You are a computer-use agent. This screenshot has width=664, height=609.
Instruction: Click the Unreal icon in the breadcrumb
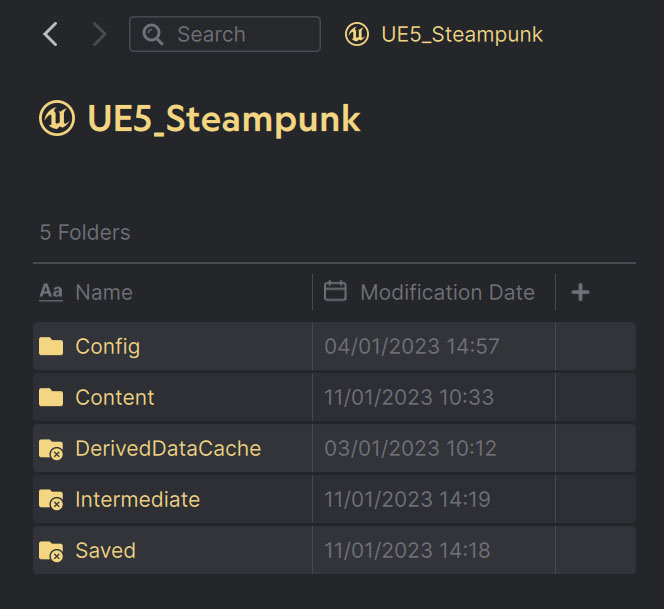[x=356, y=34]
